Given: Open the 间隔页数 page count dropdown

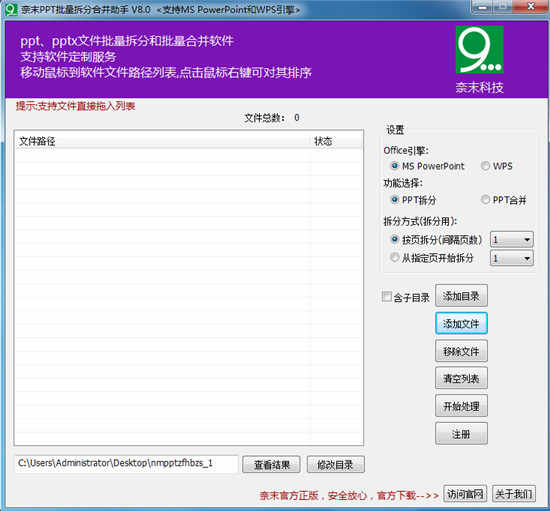Looking at the screenshot, I should pos(512,240).
